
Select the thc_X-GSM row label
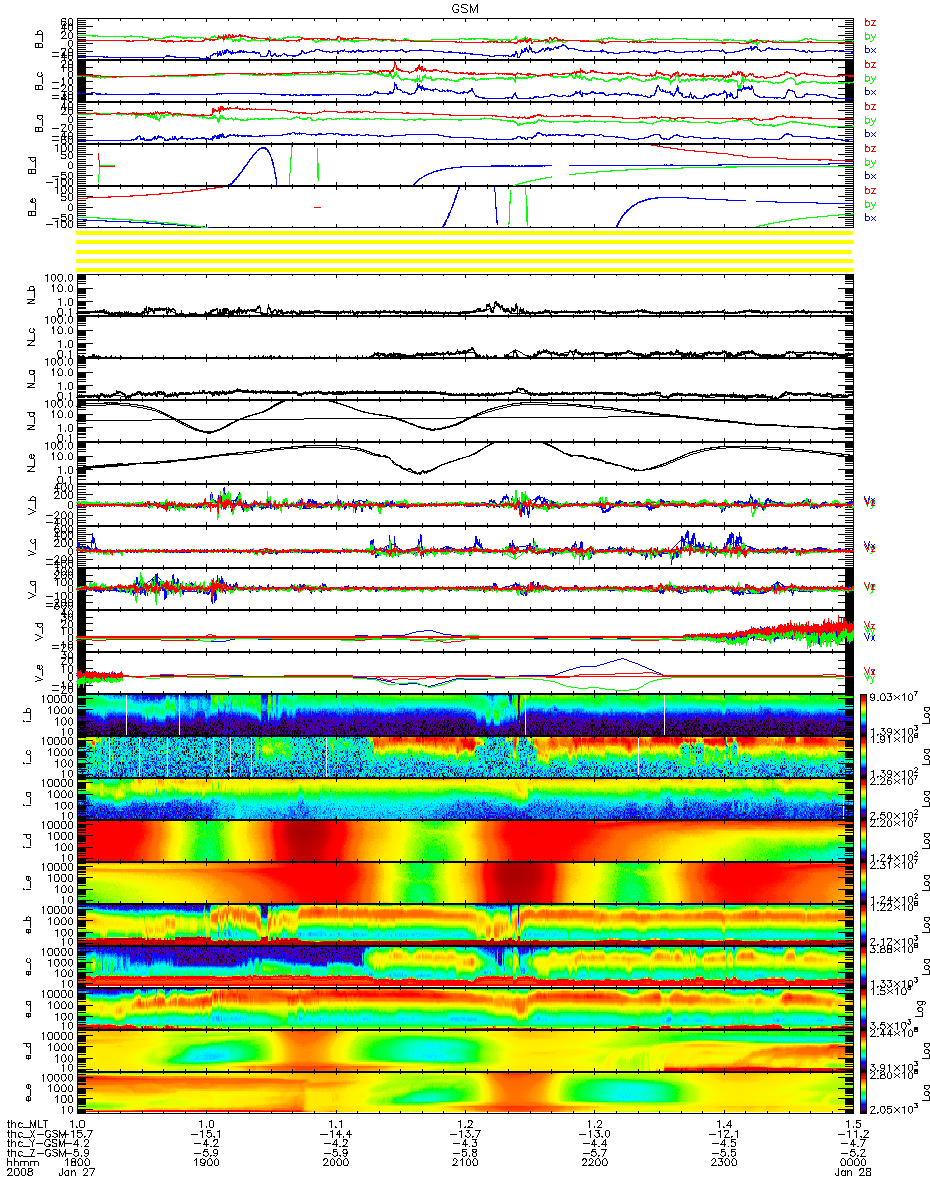[x=35, y=1134]
